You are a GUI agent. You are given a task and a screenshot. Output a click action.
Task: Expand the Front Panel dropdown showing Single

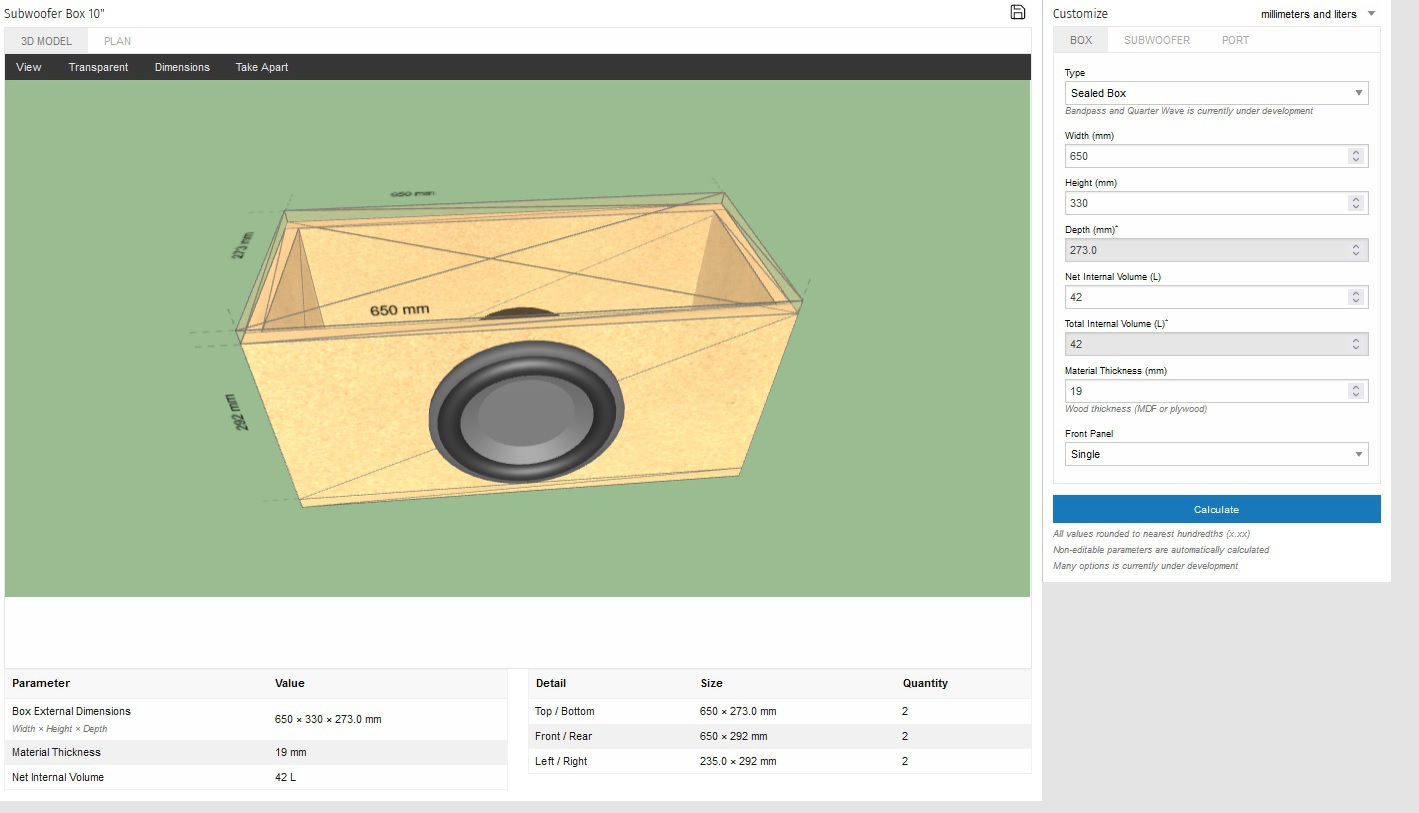(1216, 454)
